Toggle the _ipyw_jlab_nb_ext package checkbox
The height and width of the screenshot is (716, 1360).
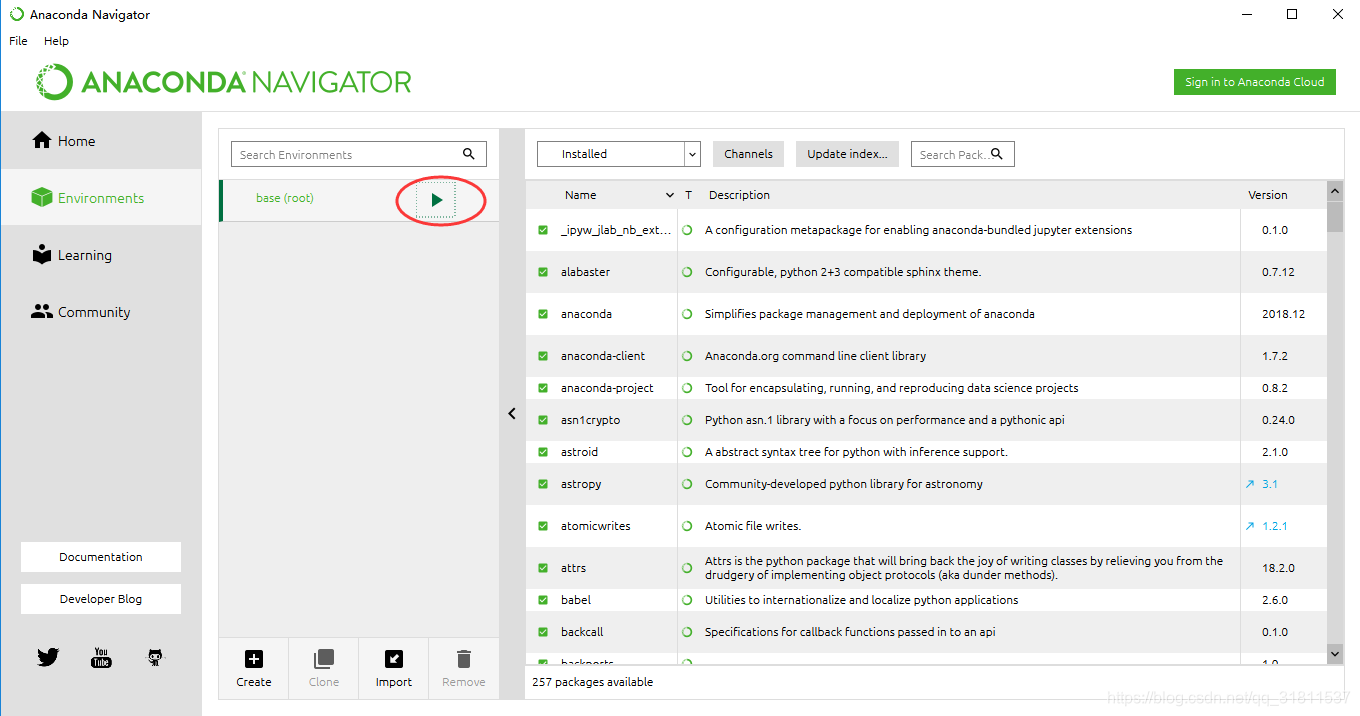click(543, 230)
